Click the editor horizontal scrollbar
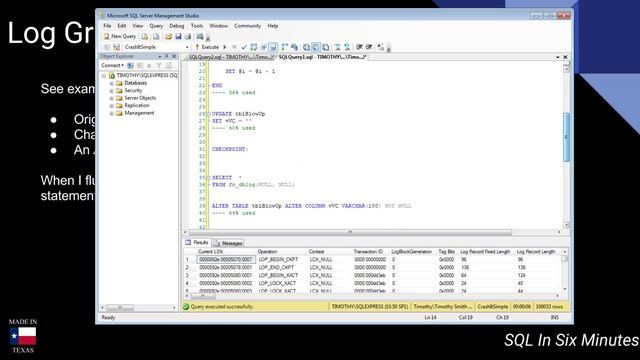Viewport: 640px width, 360px height. [350, 232]
